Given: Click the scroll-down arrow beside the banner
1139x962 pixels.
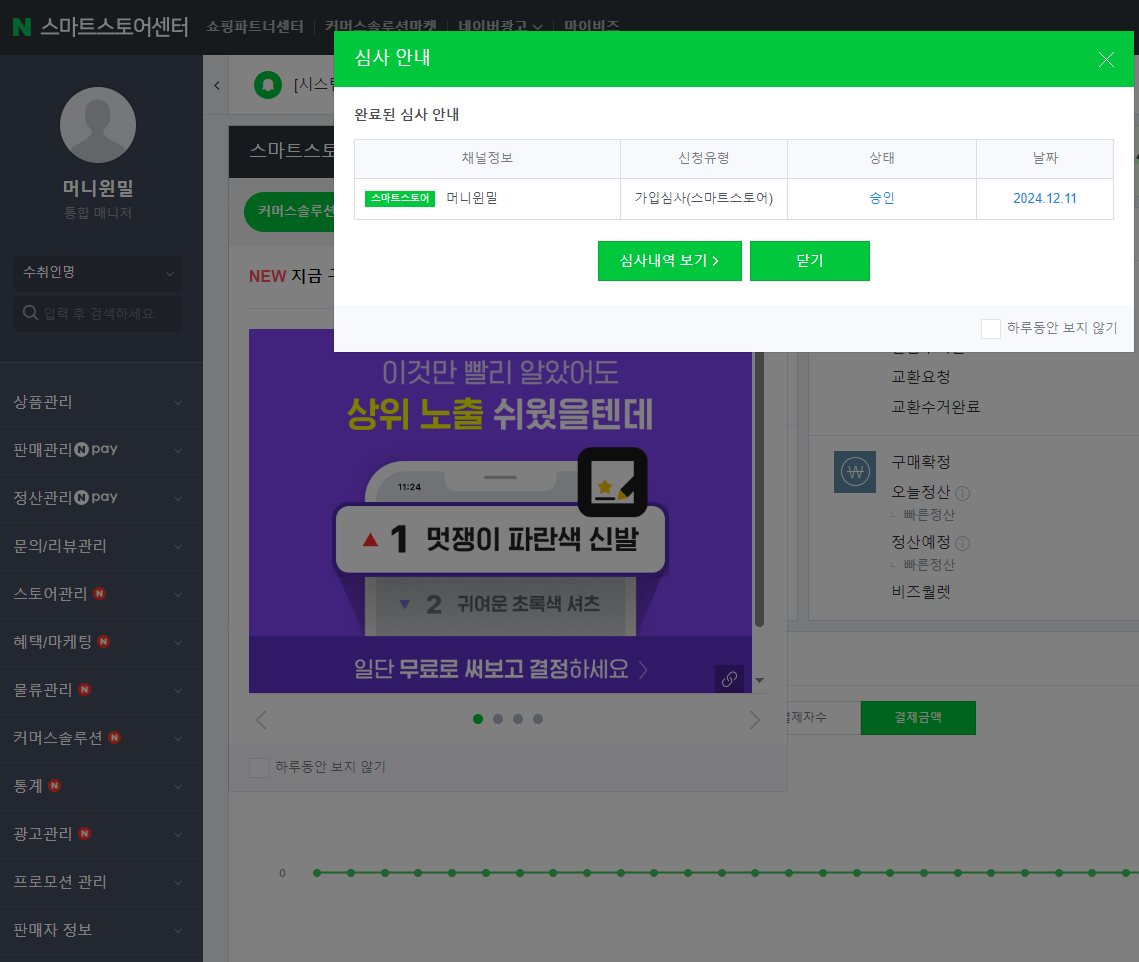Looking at the screenshot, I should pos(759,680).
